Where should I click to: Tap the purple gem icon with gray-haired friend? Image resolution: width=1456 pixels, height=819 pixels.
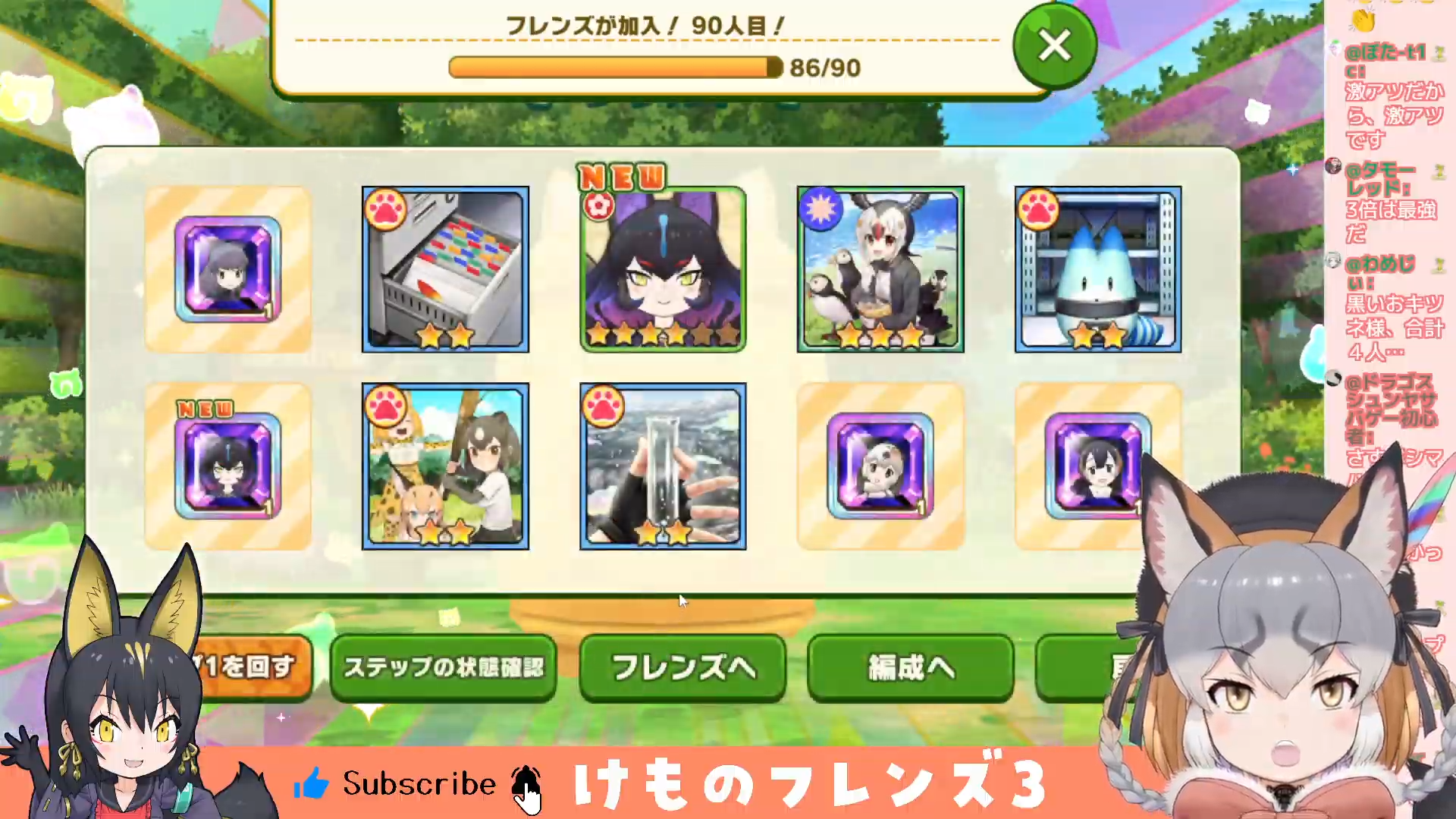click(x=227, y=269)
